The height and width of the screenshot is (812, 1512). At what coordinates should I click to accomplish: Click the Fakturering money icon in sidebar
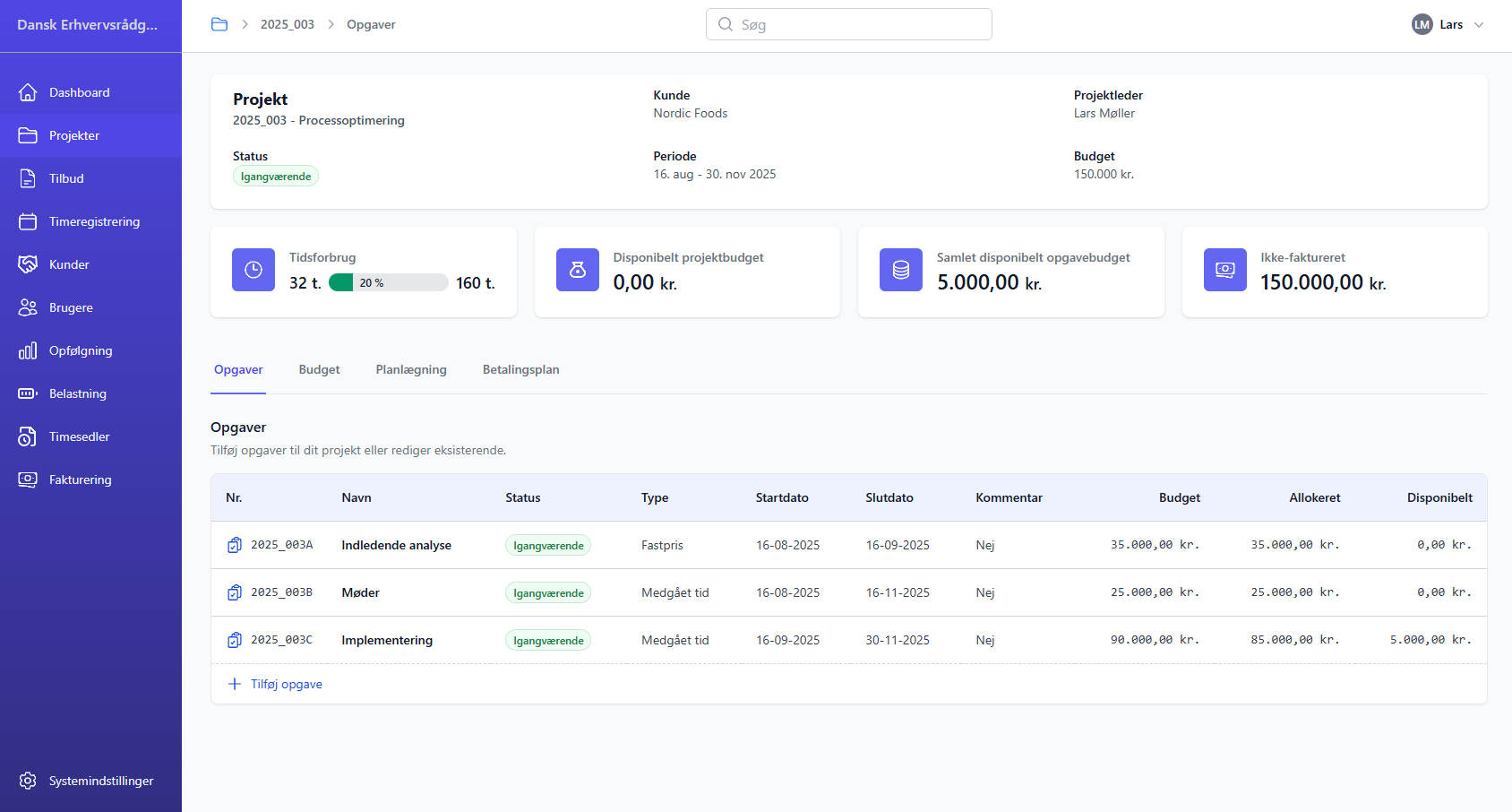(x=28, y=479)
